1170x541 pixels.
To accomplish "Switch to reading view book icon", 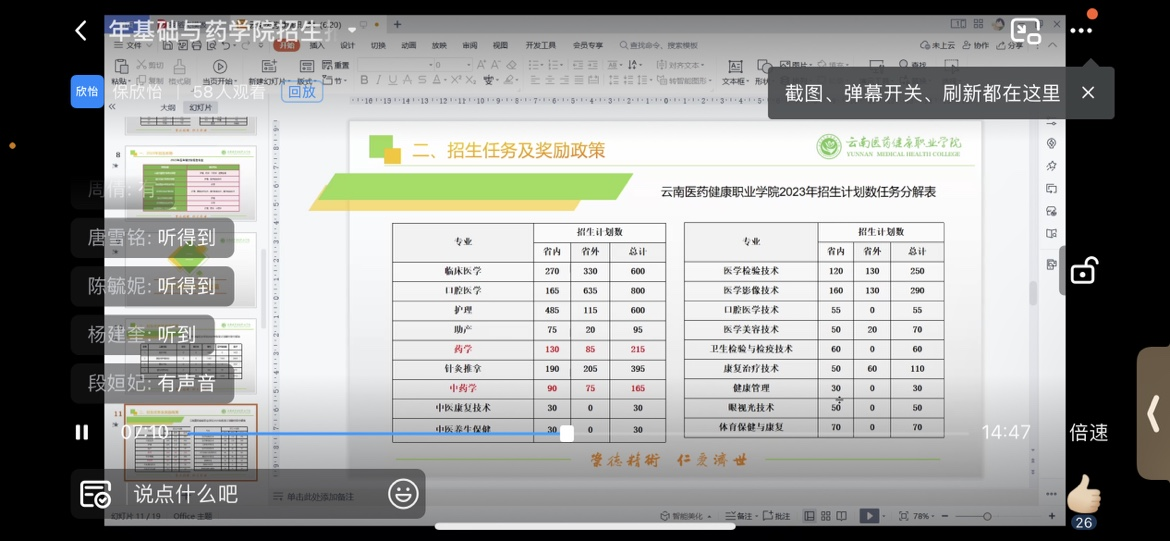I will point(842,516).
